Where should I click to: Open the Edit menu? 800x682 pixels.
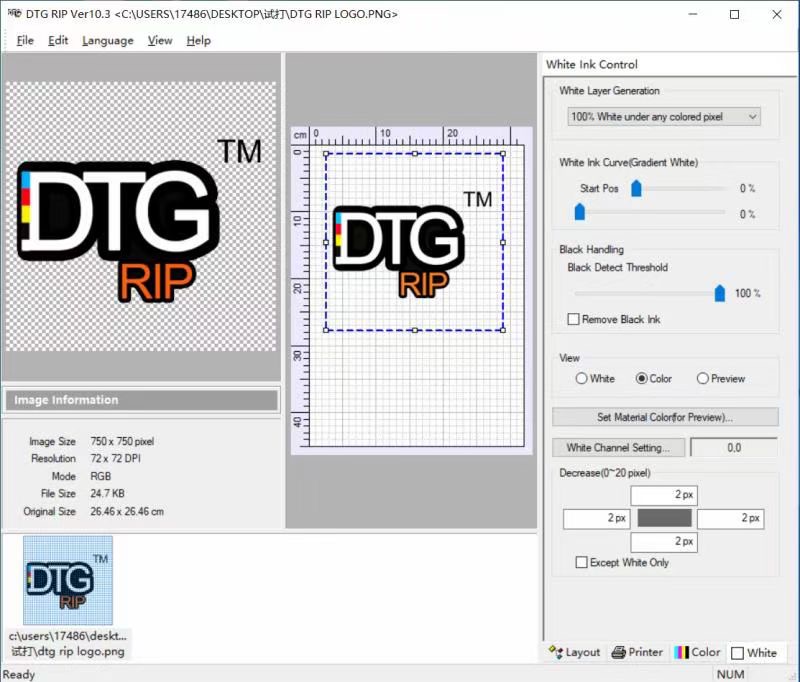tap(58, 40)
